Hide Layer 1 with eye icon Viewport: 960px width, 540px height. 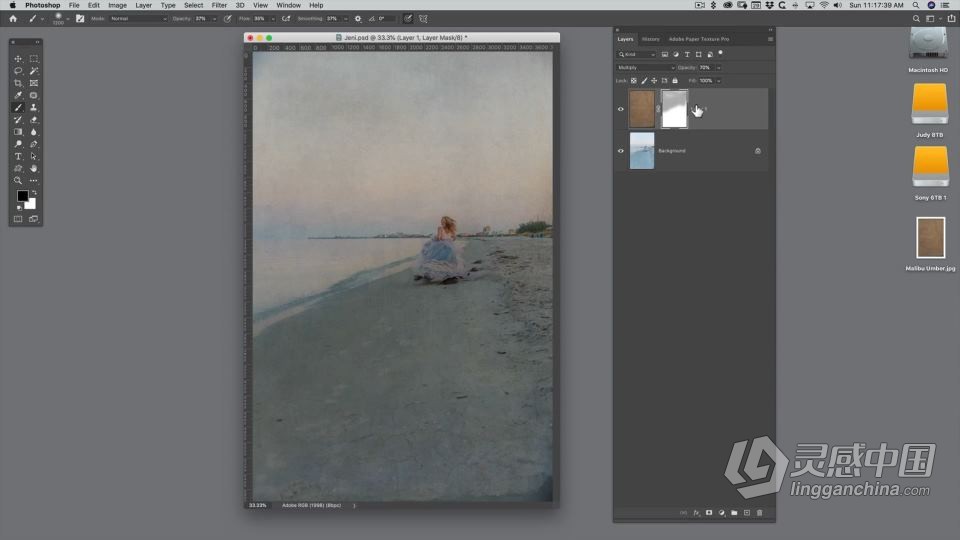coord(620,109)
